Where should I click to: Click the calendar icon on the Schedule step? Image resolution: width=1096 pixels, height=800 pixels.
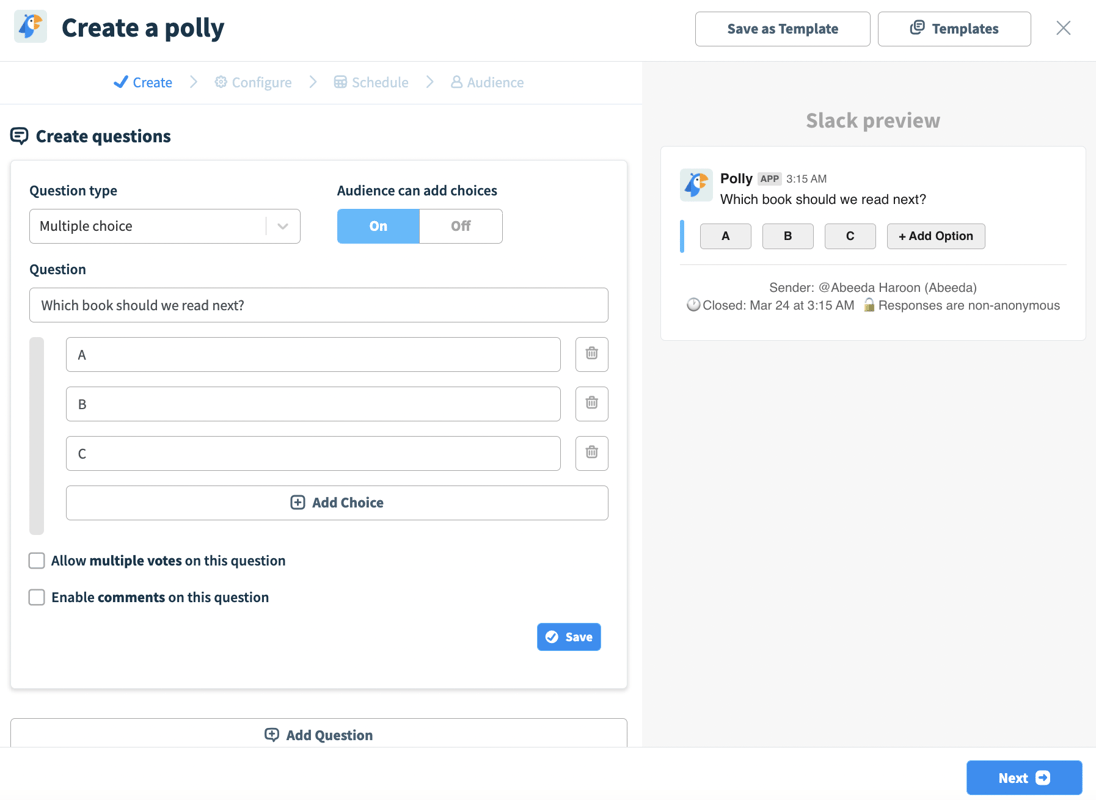(341, 82)
